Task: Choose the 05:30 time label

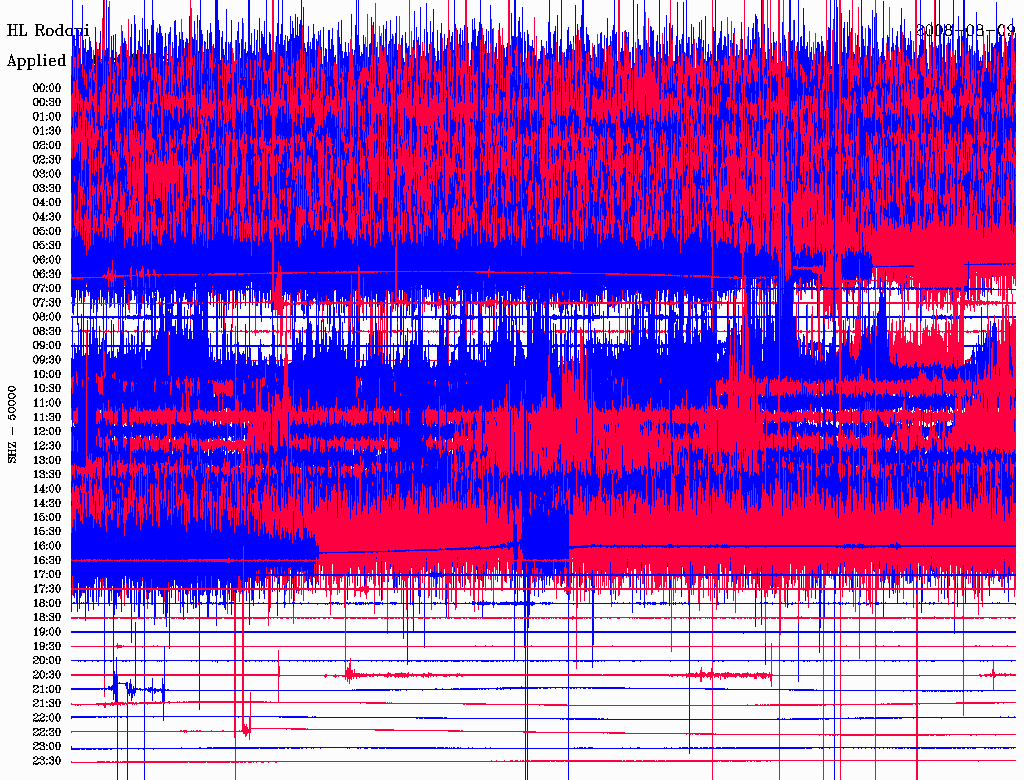Action: [x=47, y=245]
